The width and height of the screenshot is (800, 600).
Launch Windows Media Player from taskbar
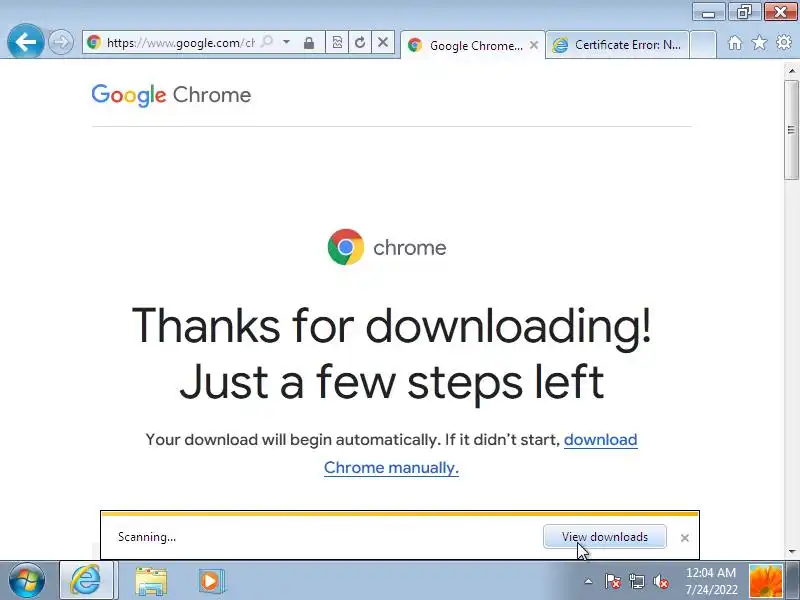(x=212, y=581)
